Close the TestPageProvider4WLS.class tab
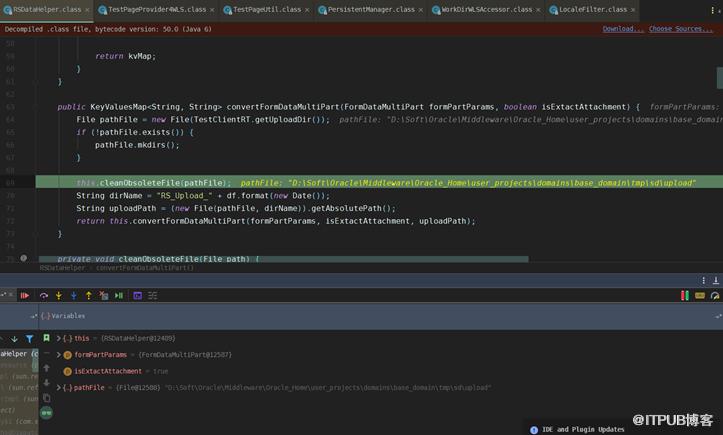The image size is (723, 435). click(212, 10)
